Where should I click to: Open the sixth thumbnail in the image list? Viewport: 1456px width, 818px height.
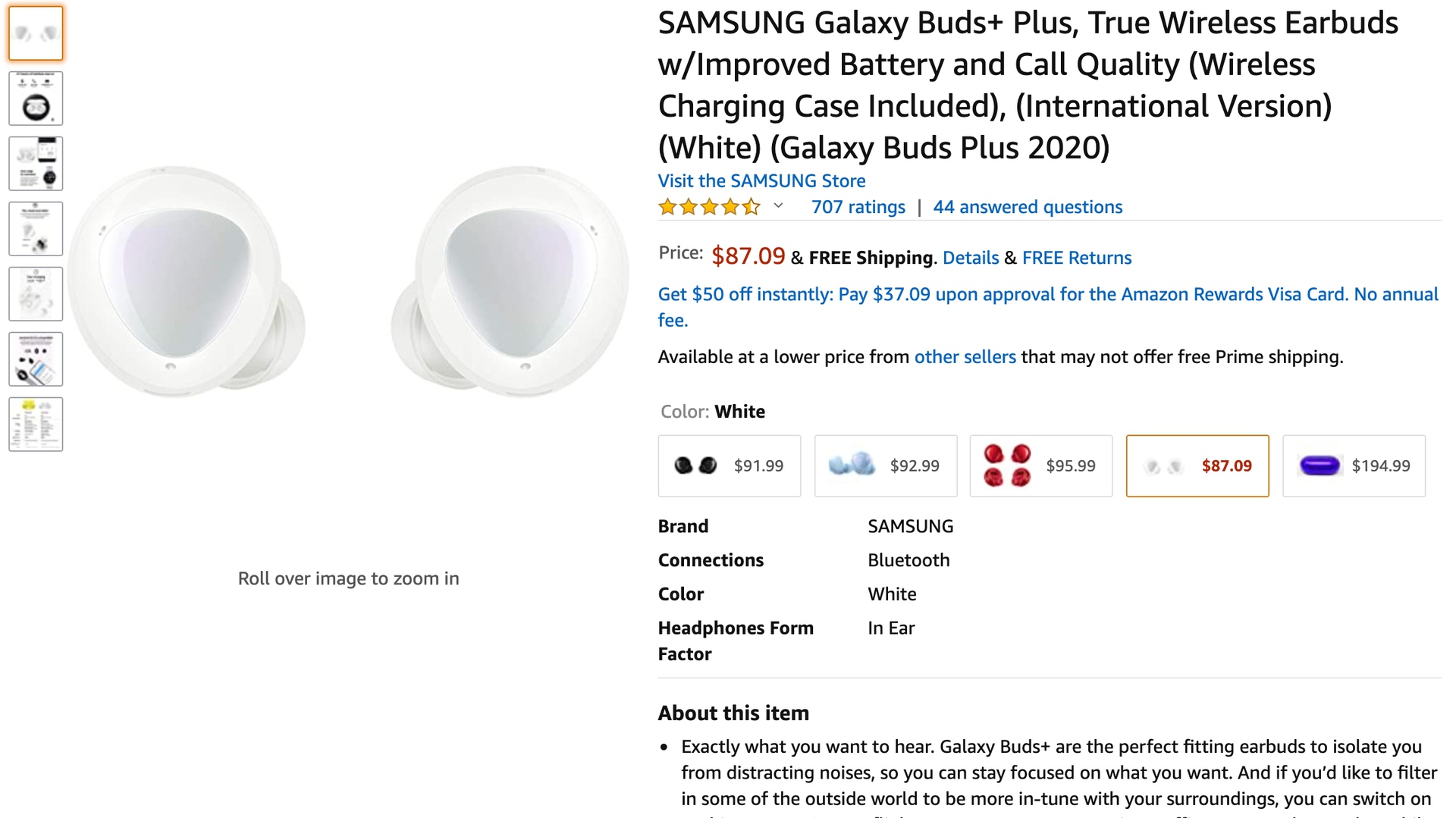(x=36, y=359)
